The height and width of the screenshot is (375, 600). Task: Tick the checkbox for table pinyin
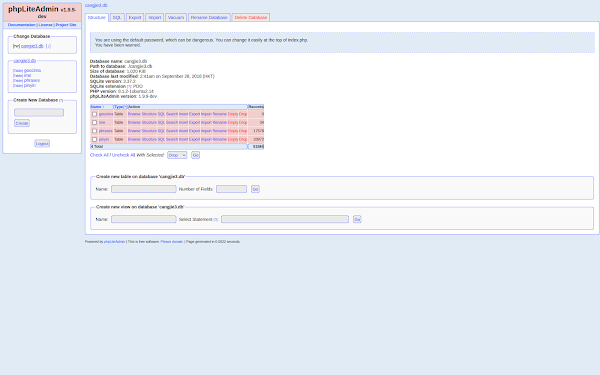click(95, 139)
